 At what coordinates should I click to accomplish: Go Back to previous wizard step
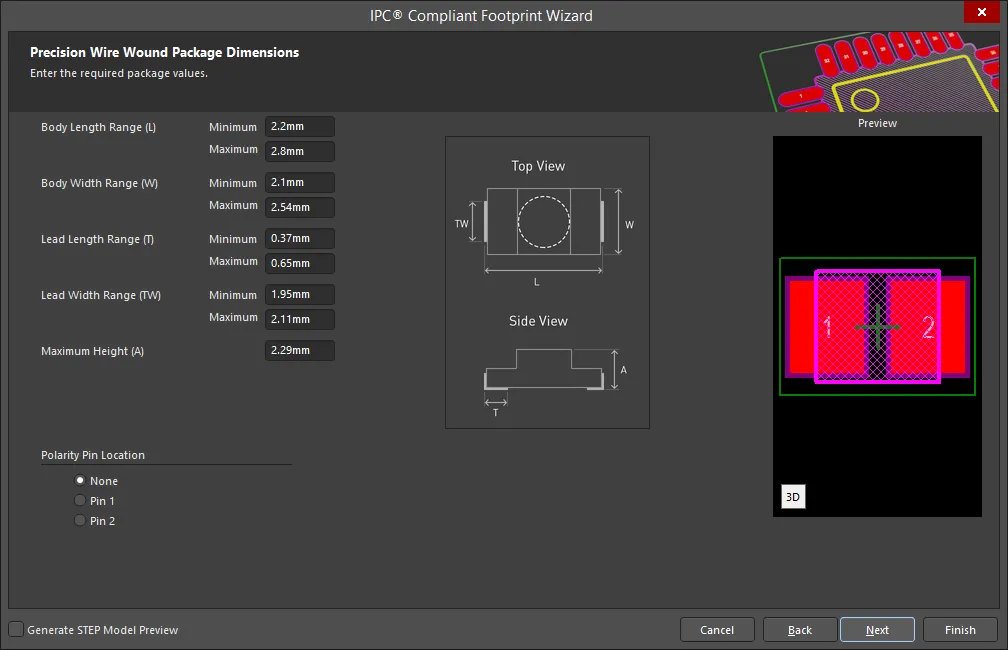pyautogui.click(x=800, y=630)
